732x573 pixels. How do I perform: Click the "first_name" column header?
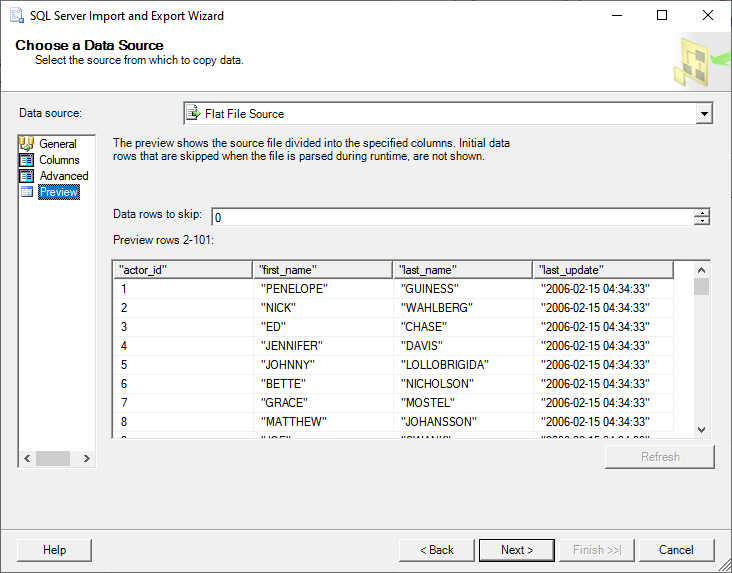coord(322,270)
